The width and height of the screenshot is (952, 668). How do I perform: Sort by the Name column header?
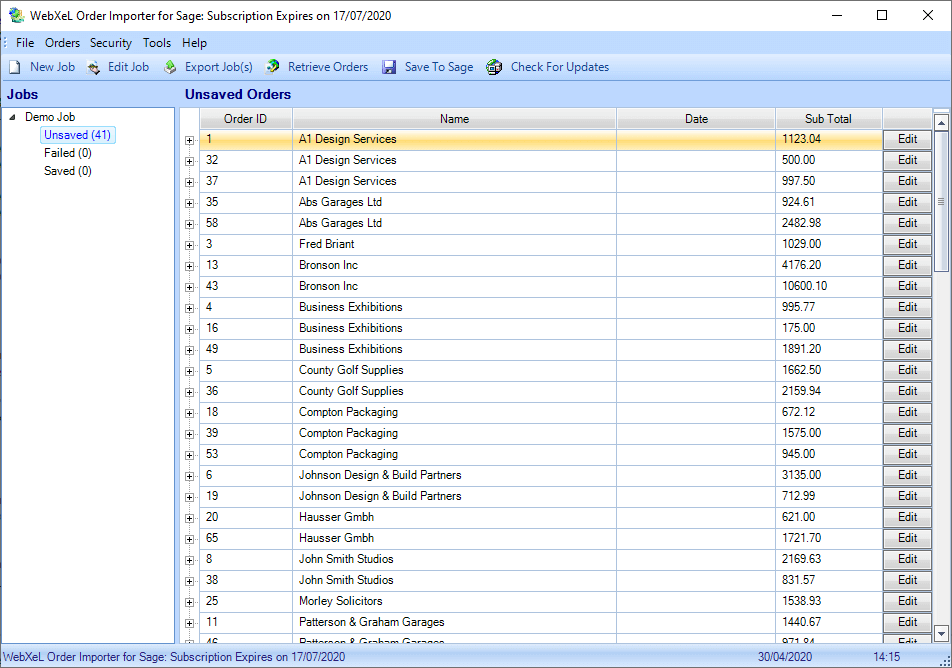pyautogui.click(x=454, y=119)
